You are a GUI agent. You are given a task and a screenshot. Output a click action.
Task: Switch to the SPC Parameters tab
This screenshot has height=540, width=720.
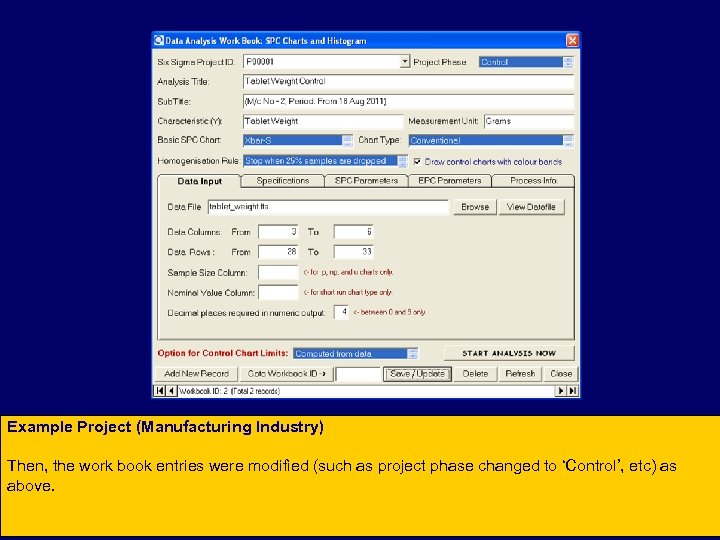(x=366, y=181)
